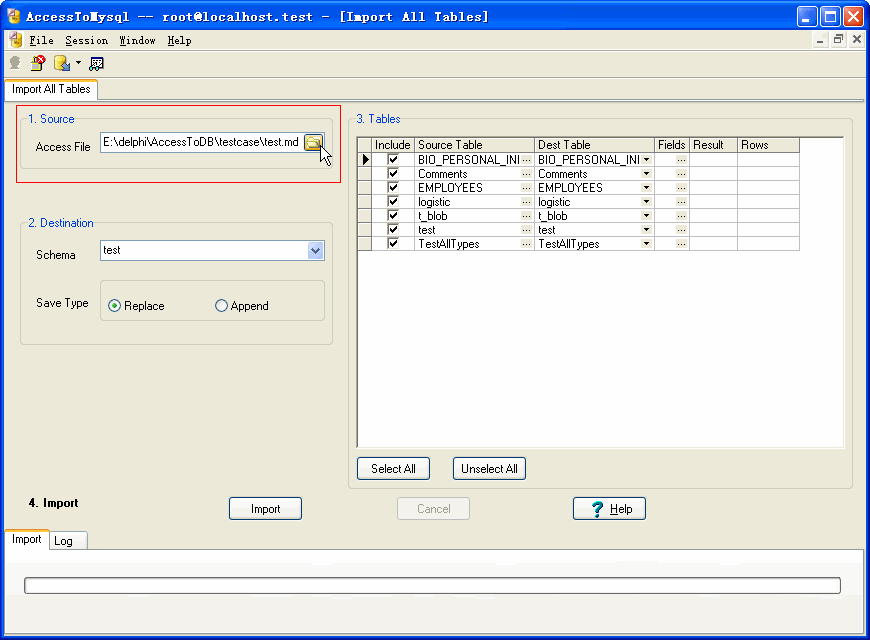This screenshot has height=640, width=870.
Task: Click the Source Table column header
Action: click(x=474, y=145)
